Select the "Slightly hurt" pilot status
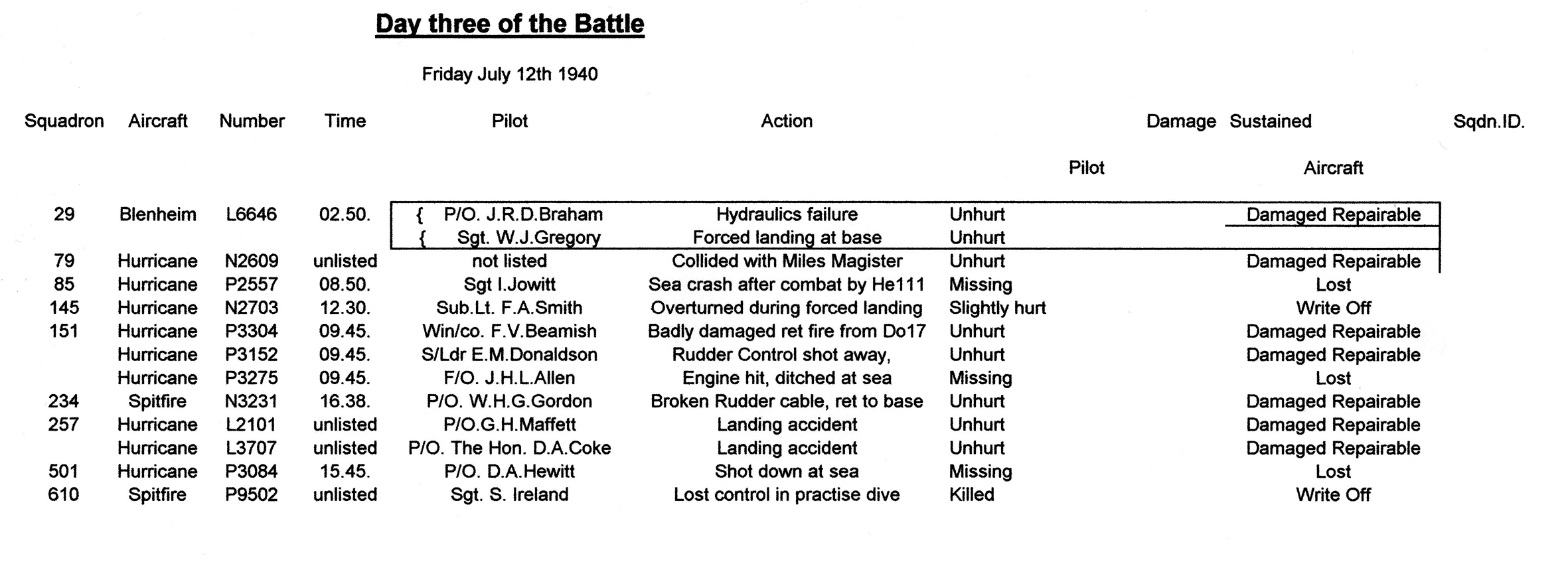The image size is (1568, 566). pos(997,308)
